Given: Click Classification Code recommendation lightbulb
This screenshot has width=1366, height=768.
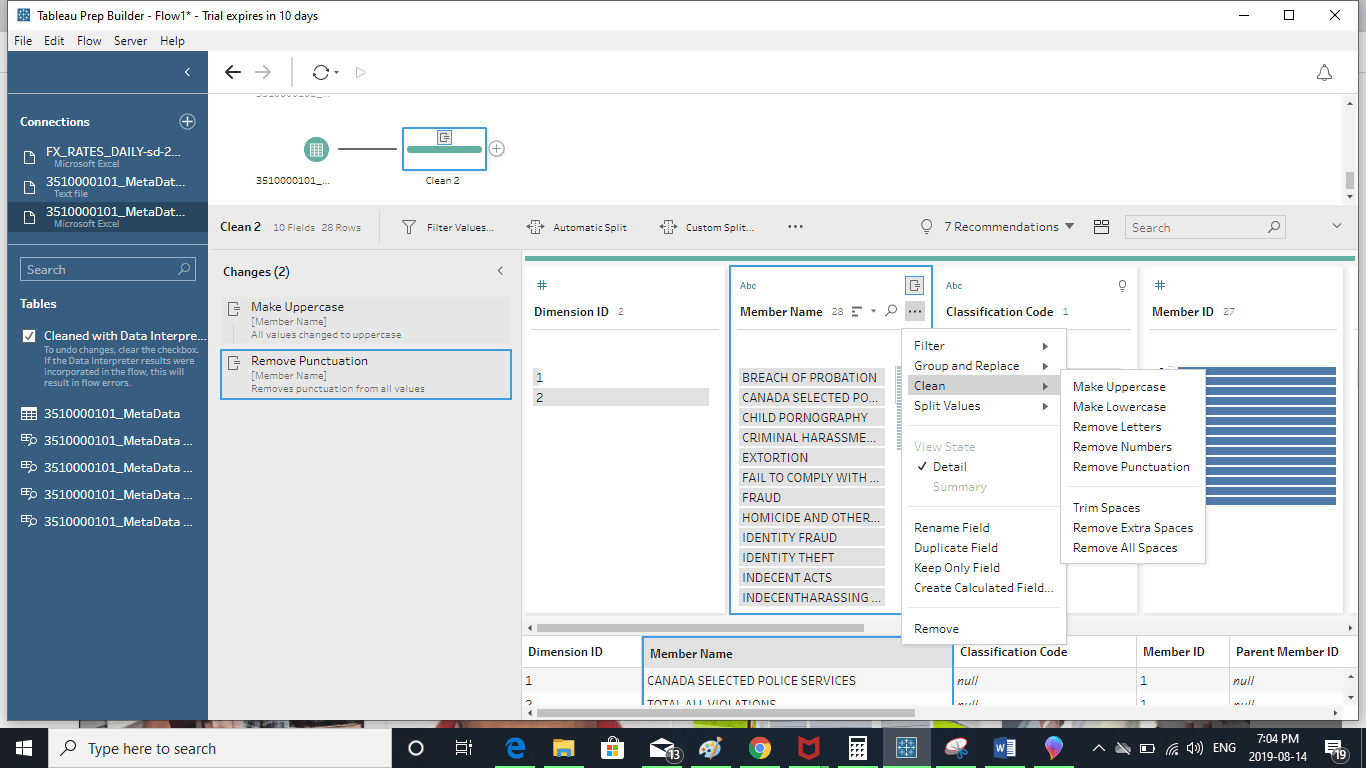Looking at the screenshot, I should (1123, 286).
